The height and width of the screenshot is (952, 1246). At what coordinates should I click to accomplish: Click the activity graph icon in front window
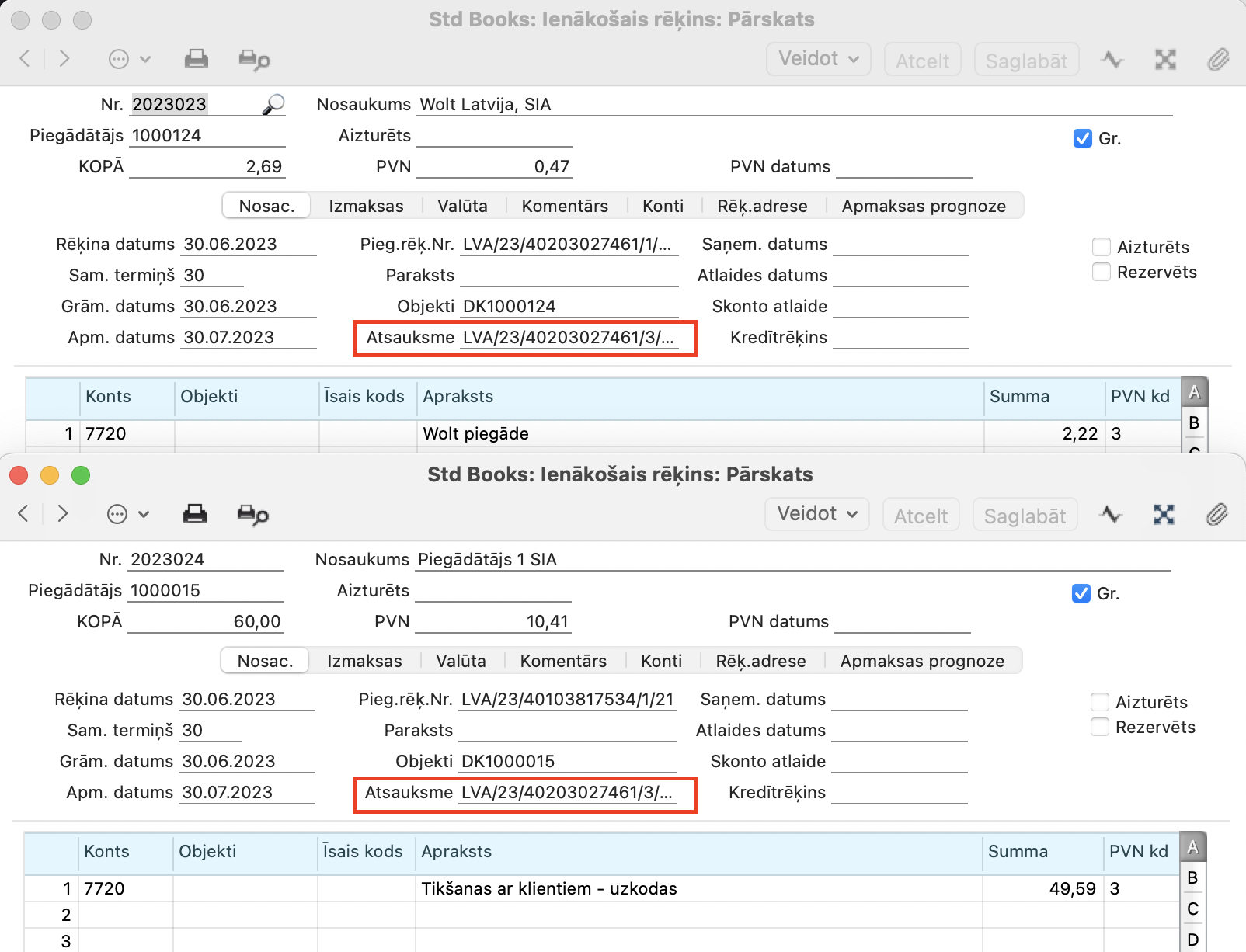(x=1111, y=514)
